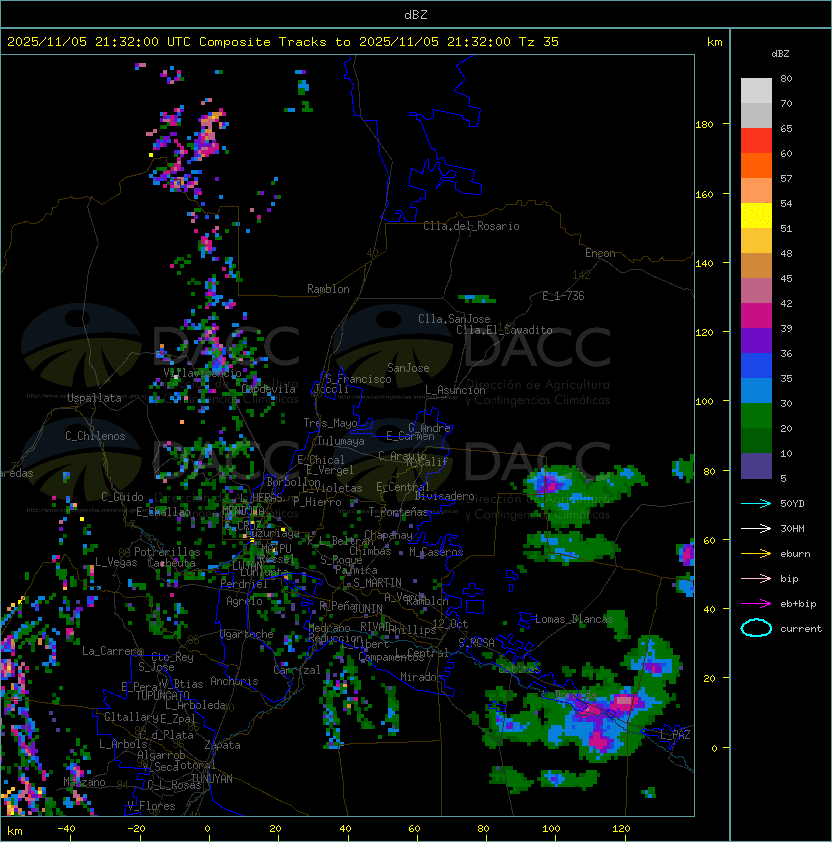This screenshot has height=842, width=832.
Task: Click the yellow eburn arrow in legend
Action: coord(756,554)
